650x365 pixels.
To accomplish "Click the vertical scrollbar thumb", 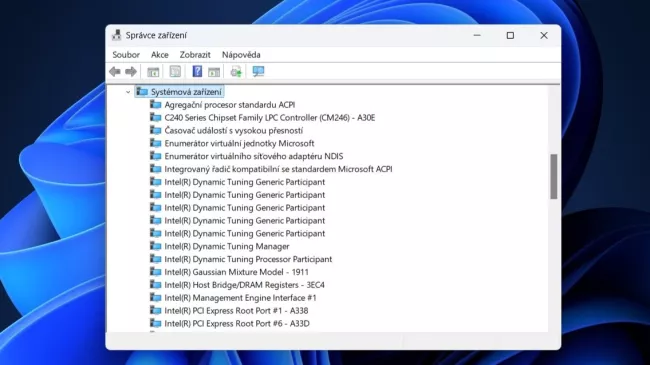I will click(x=553, y=177).
